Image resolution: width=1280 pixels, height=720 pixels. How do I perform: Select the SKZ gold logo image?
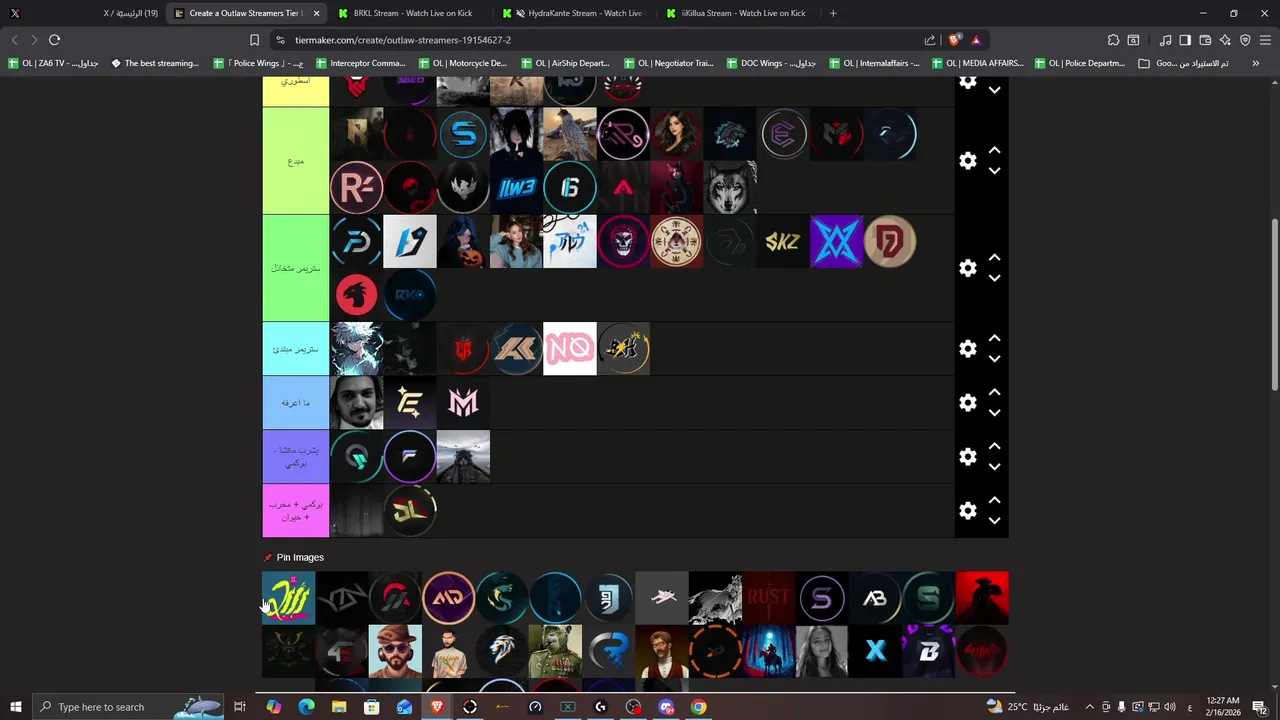click(x=783, y=242)
